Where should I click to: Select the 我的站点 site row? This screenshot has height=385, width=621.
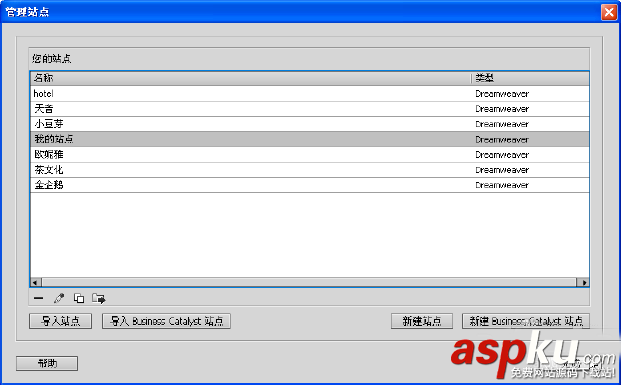(310, 139)
